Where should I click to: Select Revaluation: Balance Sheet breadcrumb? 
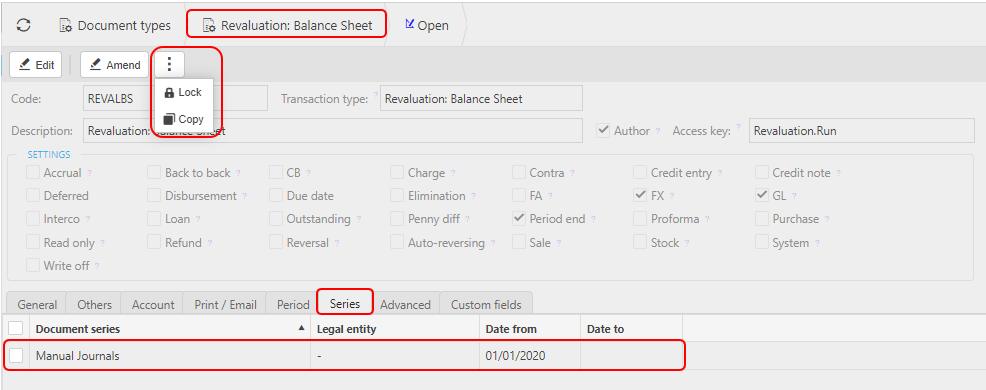point(287,26)
